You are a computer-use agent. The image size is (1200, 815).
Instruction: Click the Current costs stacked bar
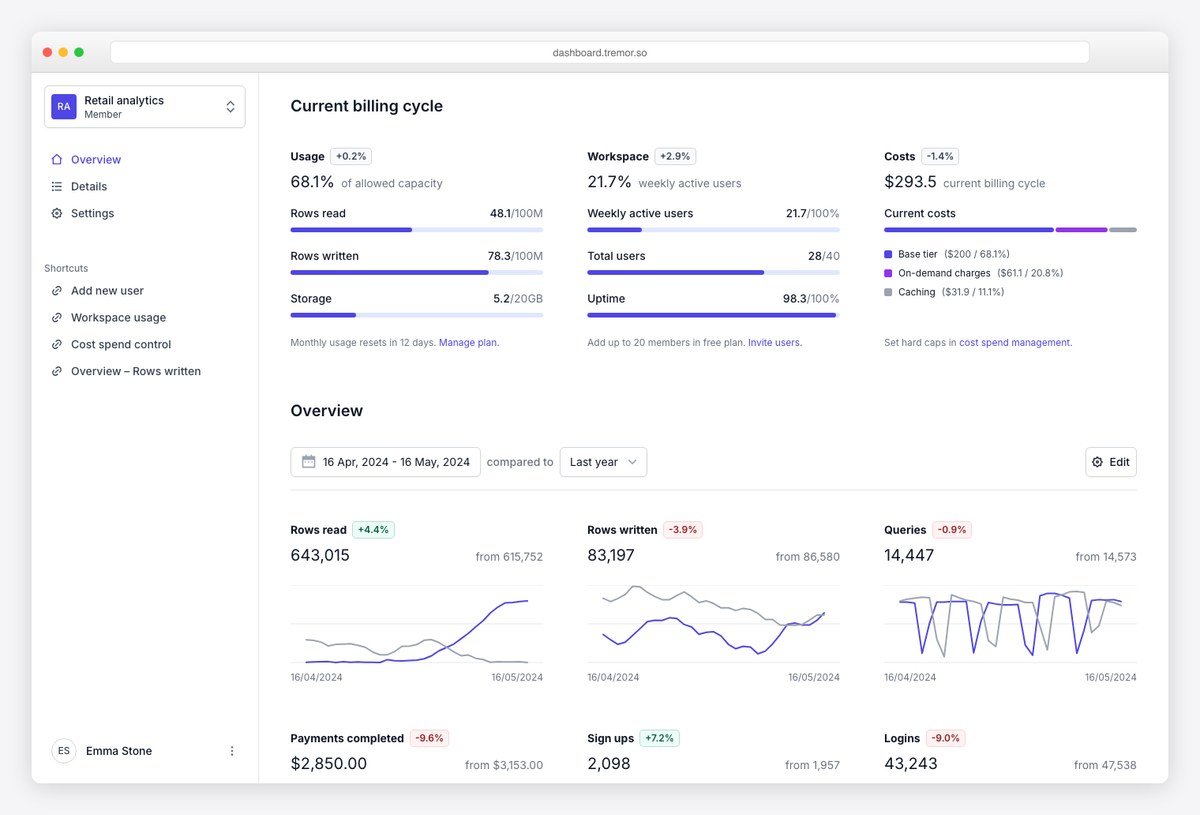tap(1010, 230)
